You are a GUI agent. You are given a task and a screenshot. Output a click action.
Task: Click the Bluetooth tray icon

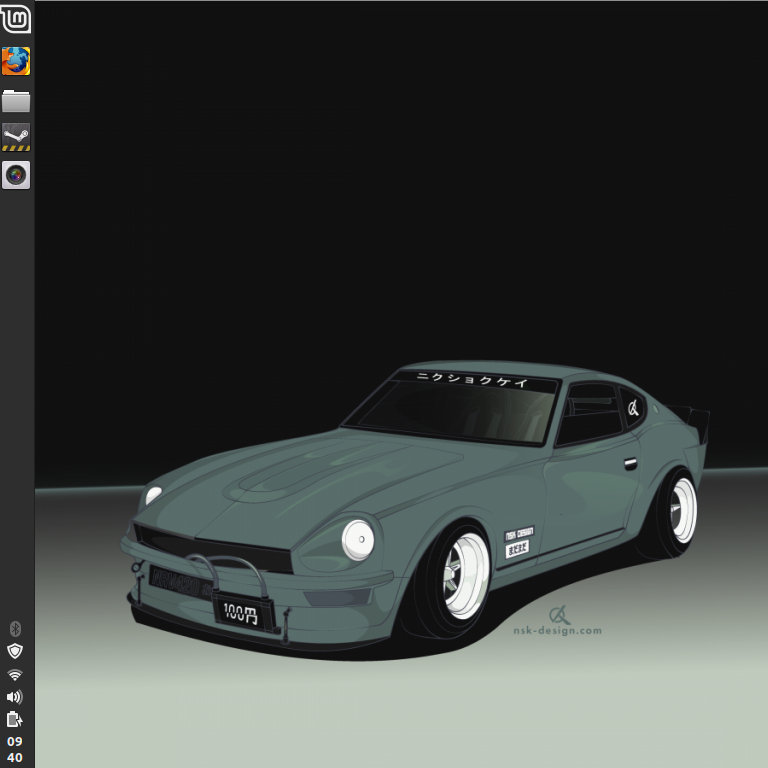point(15,629)
